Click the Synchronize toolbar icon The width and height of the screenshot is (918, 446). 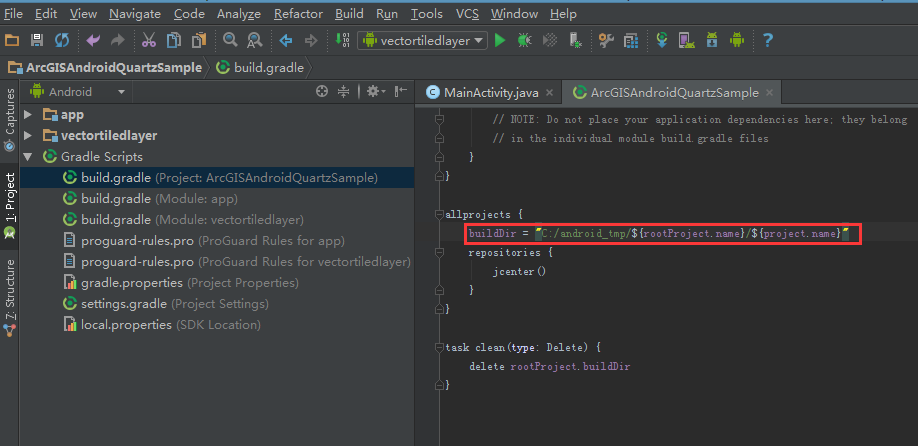pyautogui.click(x=61, y=40)
